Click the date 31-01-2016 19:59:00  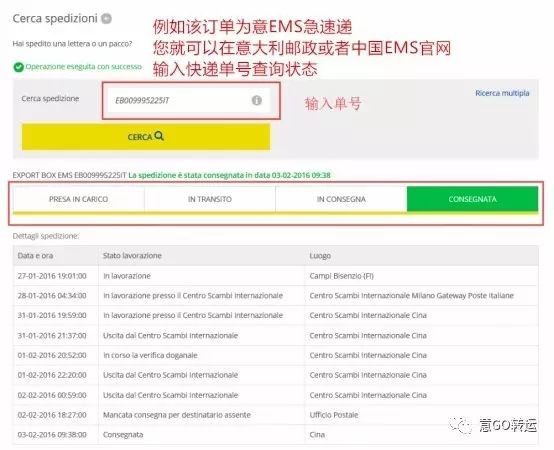(52, 315)
